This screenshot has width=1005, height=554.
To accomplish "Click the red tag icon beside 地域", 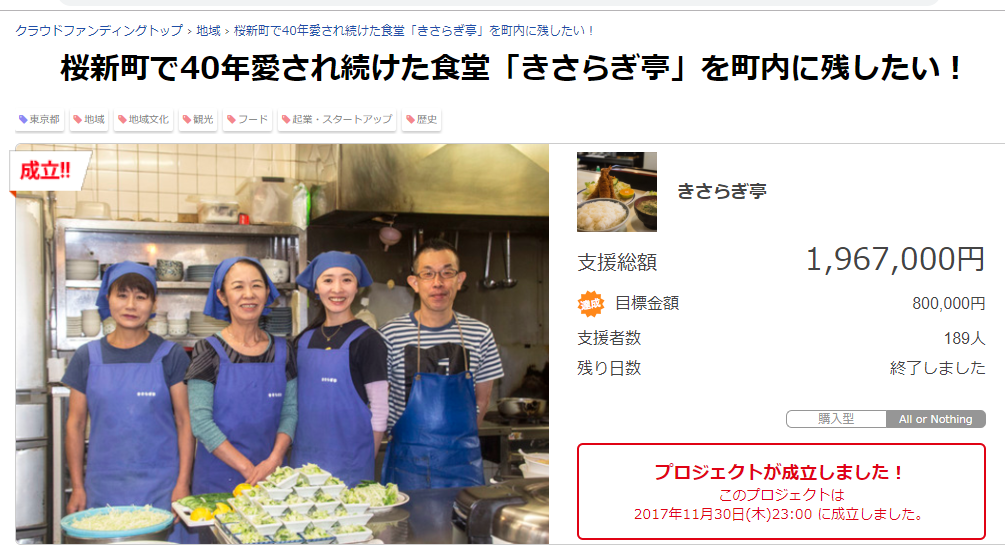I will pos(78,119).
